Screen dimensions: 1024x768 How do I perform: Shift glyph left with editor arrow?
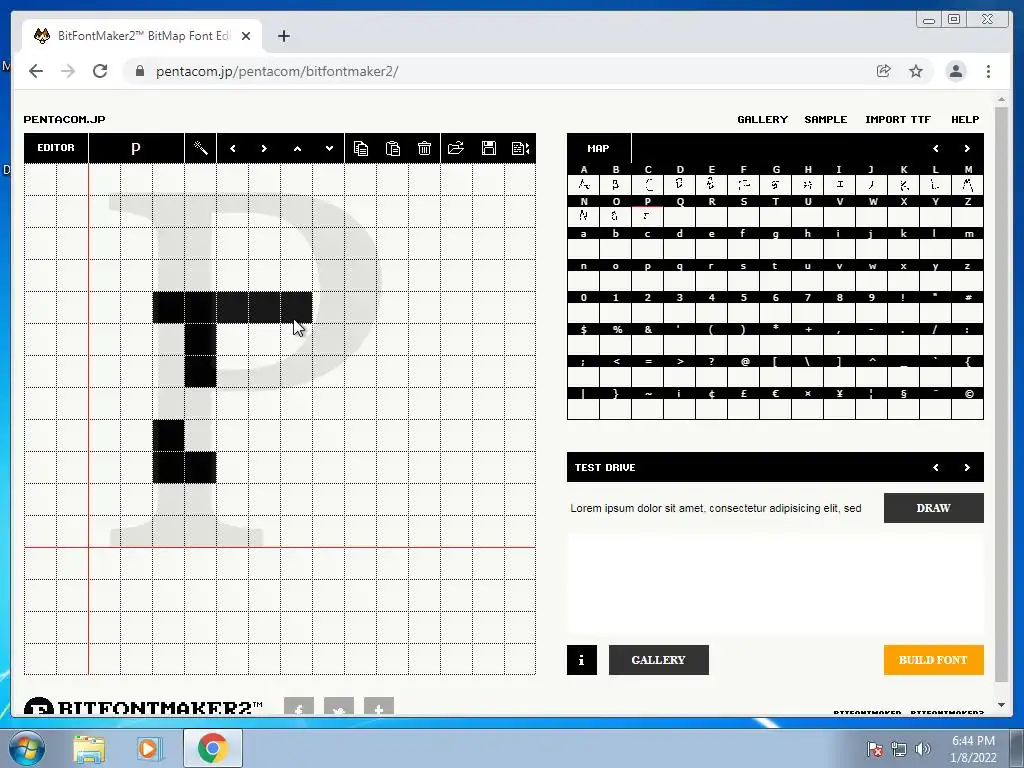(232, 148)
